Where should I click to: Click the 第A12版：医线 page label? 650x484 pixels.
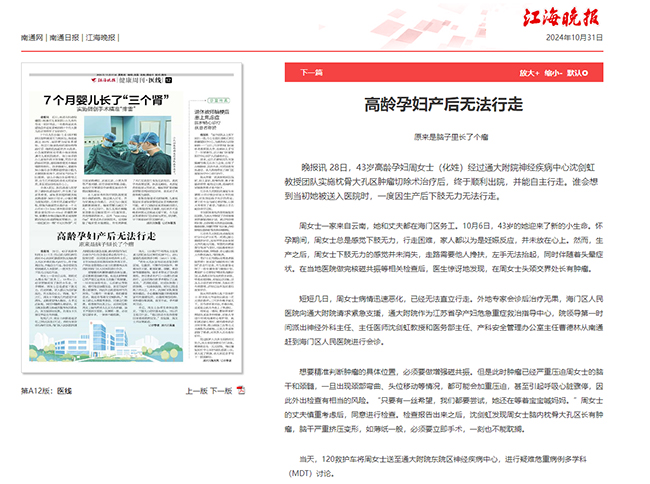tap(48, 391)
